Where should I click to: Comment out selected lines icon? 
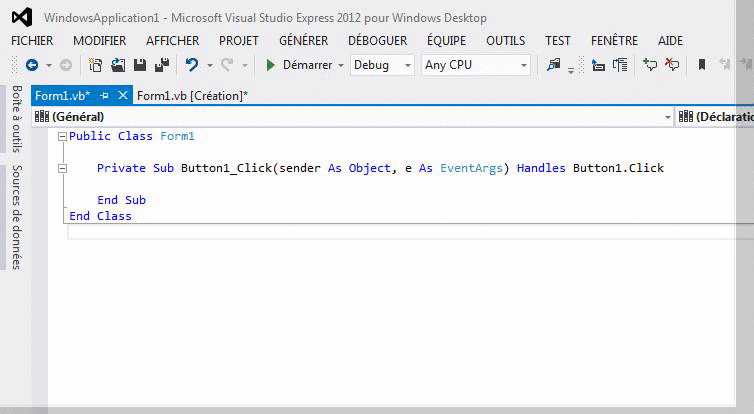[650, 64]
